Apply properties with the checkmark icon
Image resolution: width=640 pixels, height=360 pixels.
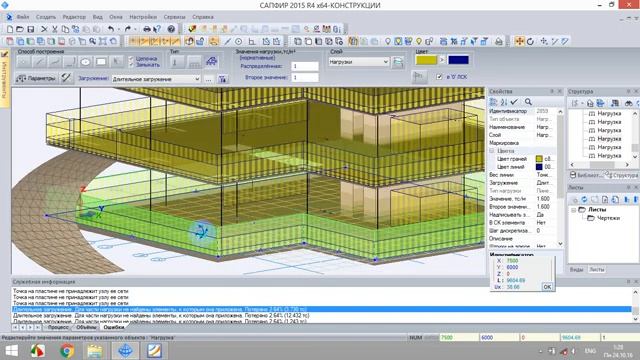(x=514, y=102)
